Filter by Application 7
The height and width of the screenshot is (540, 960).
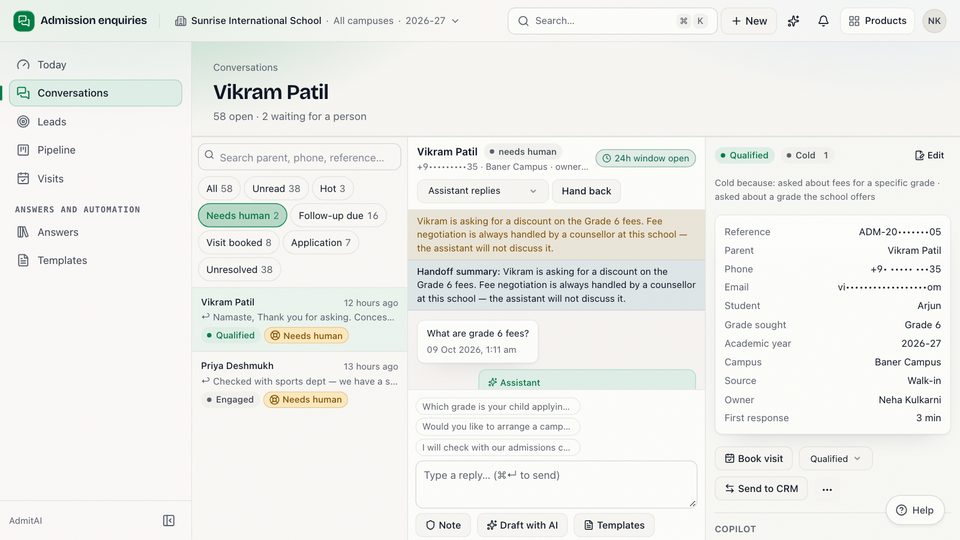pyautogui.click(x=321, y=242)
